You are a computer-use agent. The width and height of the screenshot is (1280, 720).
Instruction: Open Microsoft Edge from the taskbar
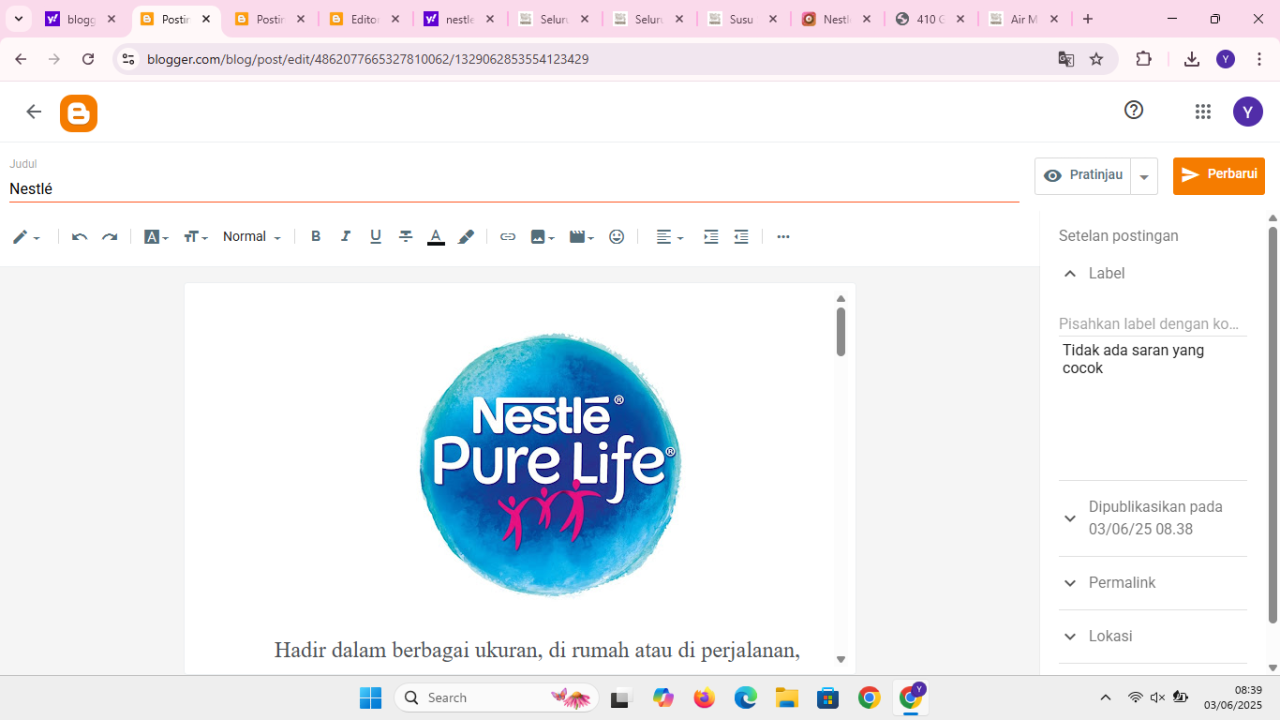(x=745, y=698)
